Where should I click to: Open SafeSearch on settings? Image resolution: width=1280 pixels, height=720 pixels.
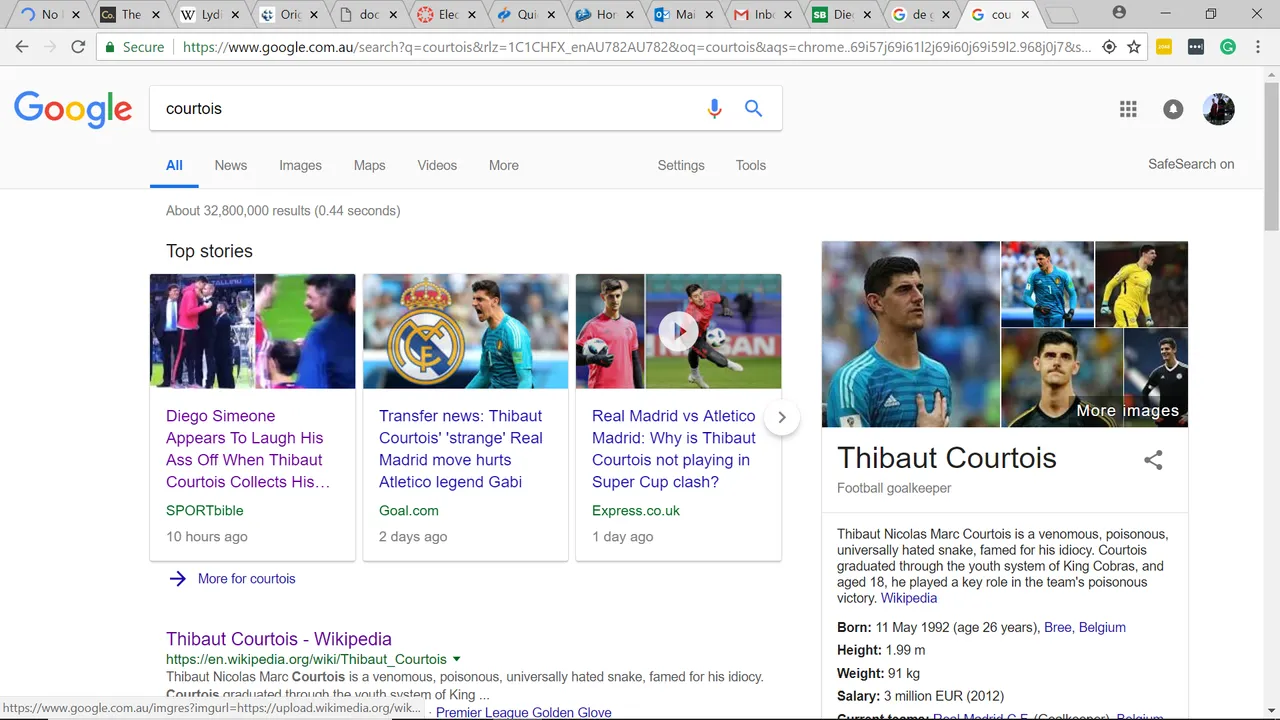point(1191,164)
